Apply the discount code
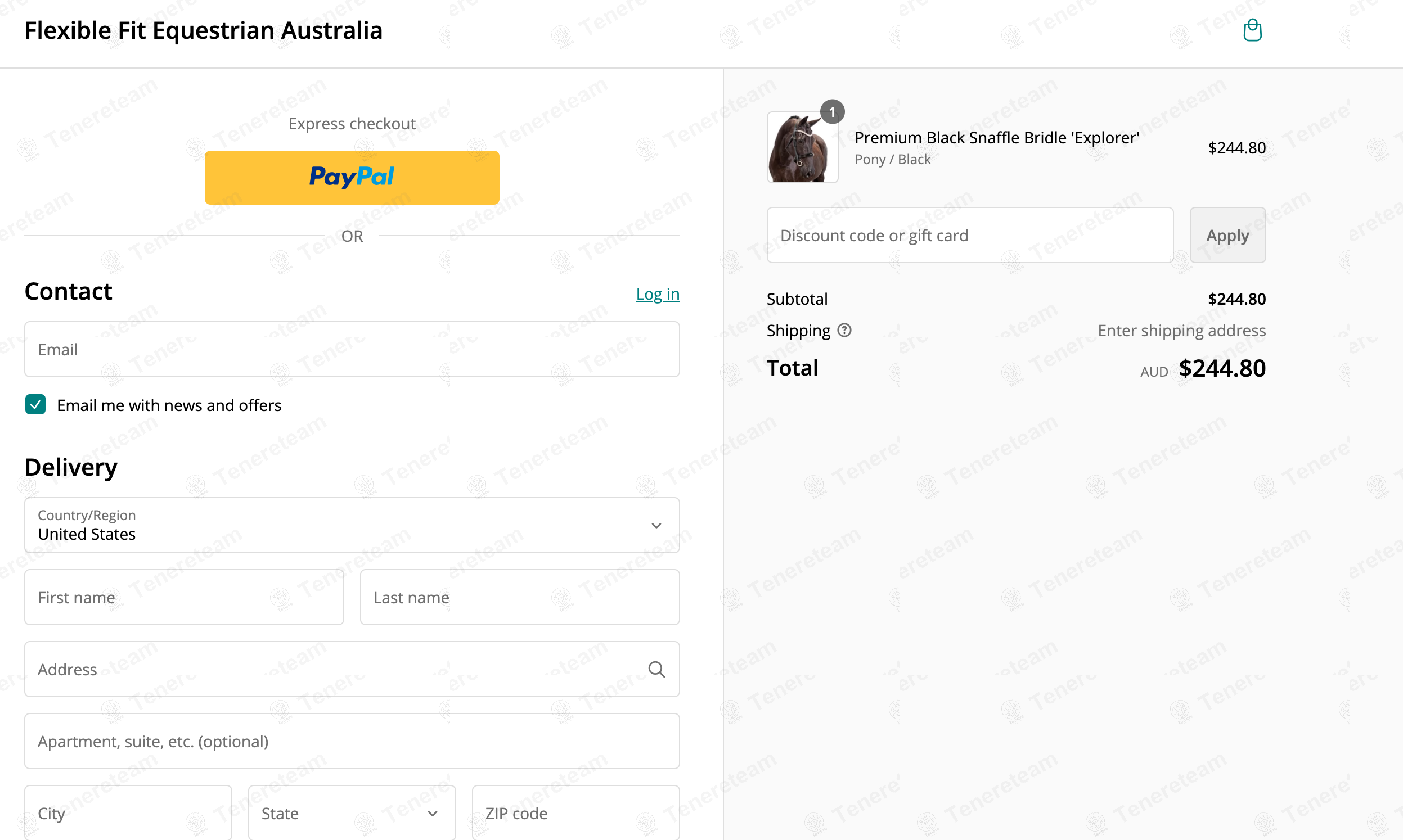Image resolution: width=1403 pixels, height=840 pixels. coord(1227,235)
